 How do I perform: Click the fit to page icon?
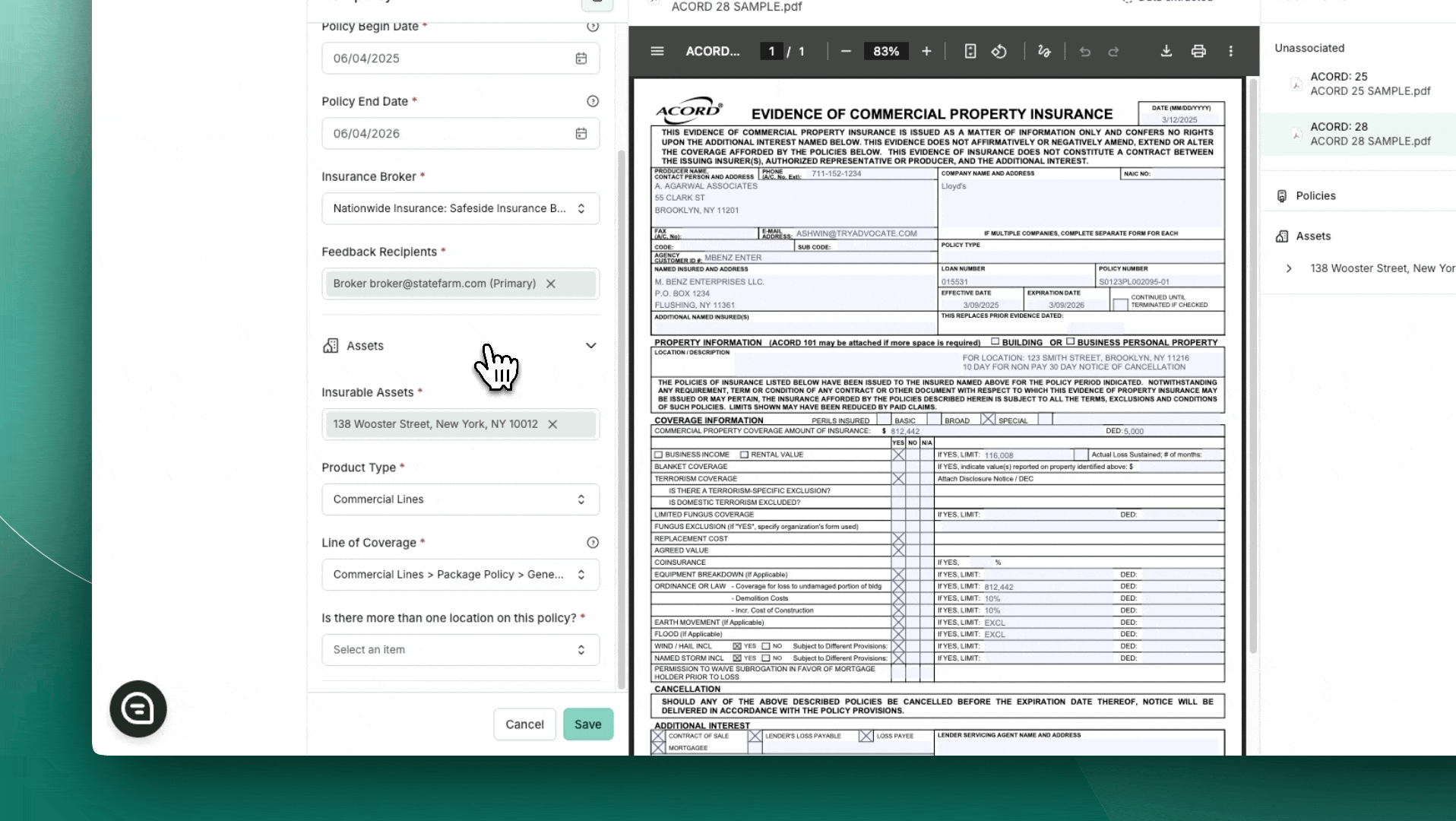point(970,51)
